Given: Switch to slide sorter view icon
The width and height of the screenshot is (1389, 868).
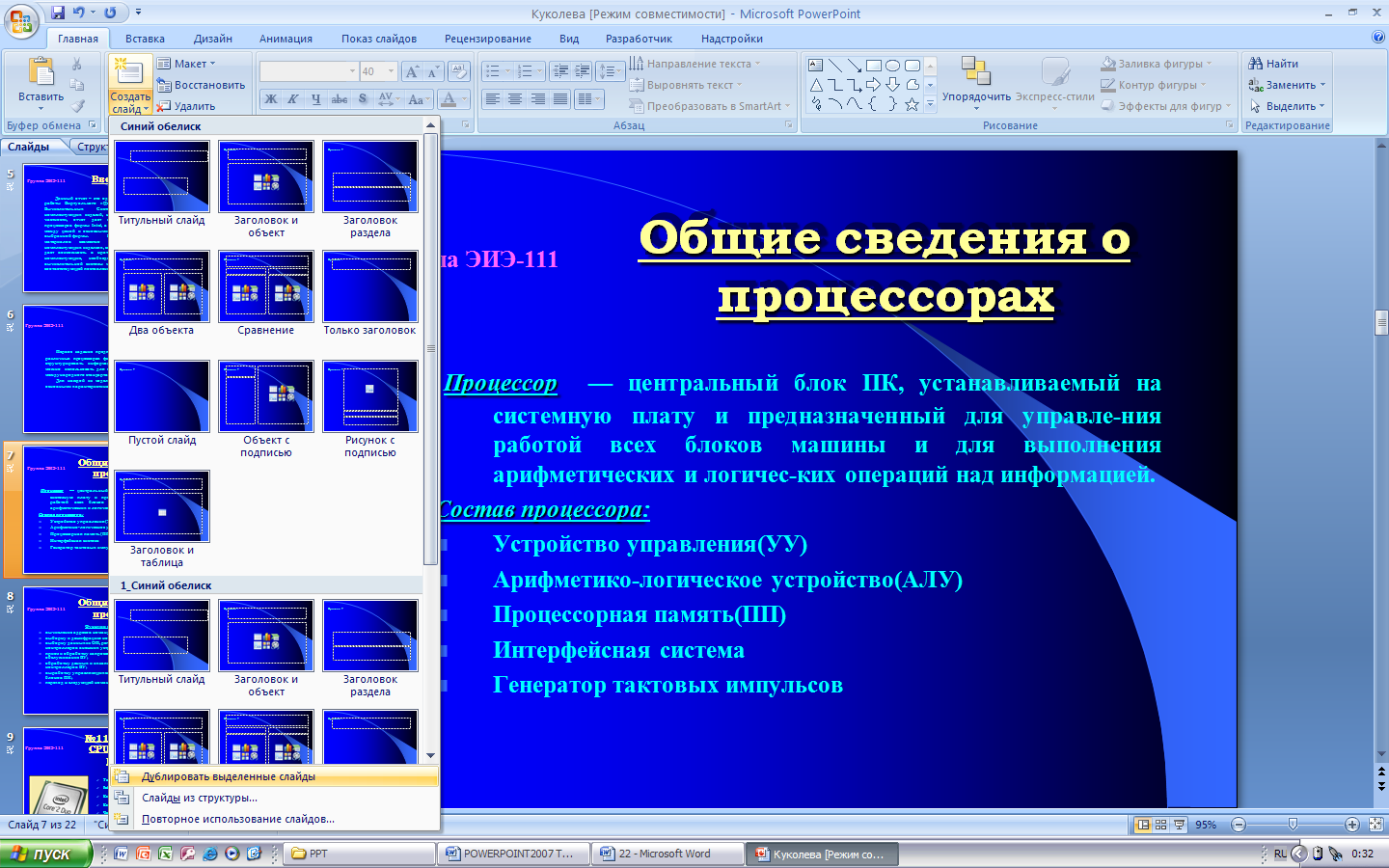Looking at the screenshot, I should pyautogui.click(x=1161, y=825).
